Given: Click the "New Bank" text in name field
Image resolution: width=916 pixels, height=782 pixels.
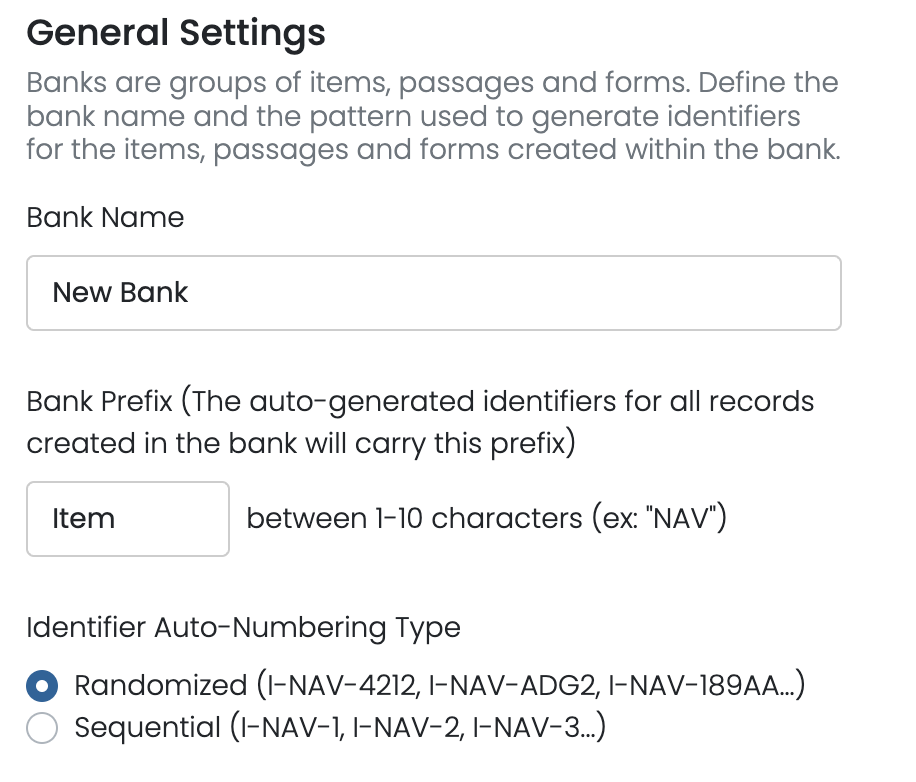Looking at the screenshot, I should coord(121,293).
